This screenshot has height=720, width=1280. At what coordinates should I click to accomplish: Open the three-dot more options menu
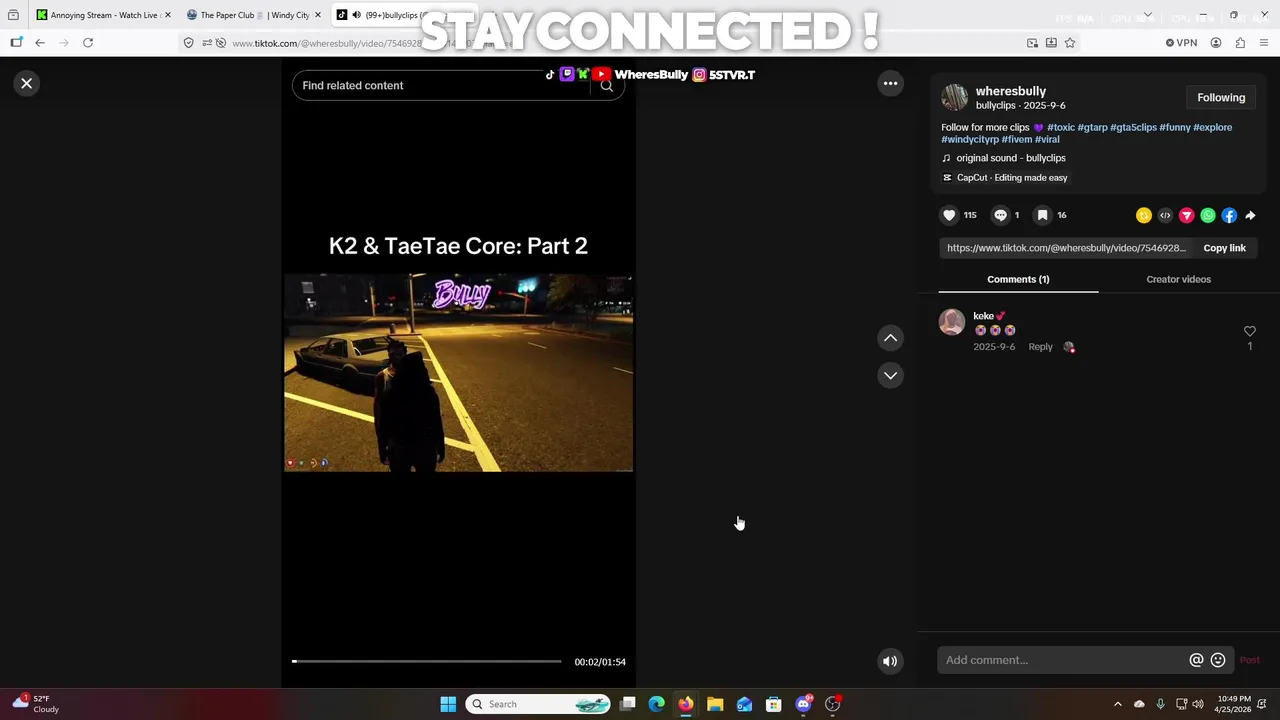click(x=890, y=84)
